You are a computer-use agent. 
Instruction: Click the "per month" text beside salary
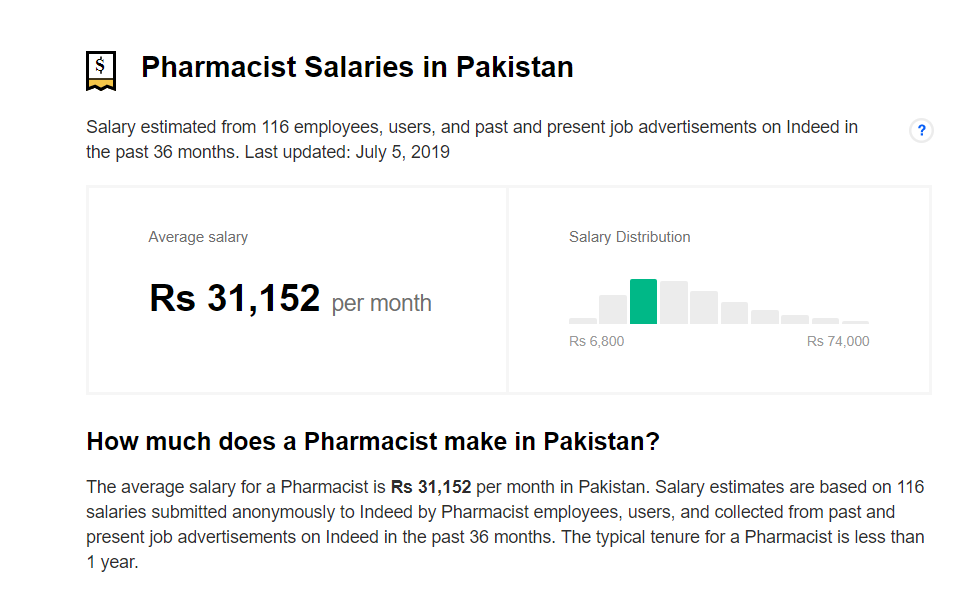click(382, 303)
